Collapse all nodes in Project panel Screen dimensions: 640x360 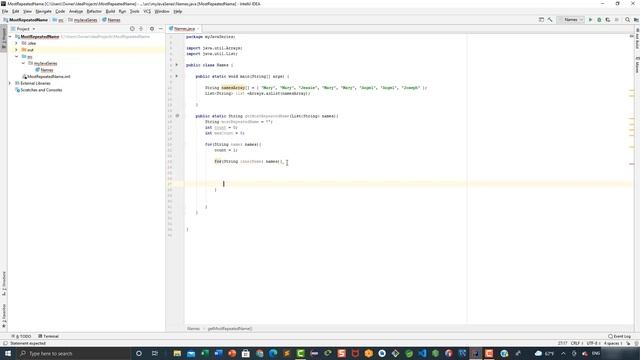[141, 29]
